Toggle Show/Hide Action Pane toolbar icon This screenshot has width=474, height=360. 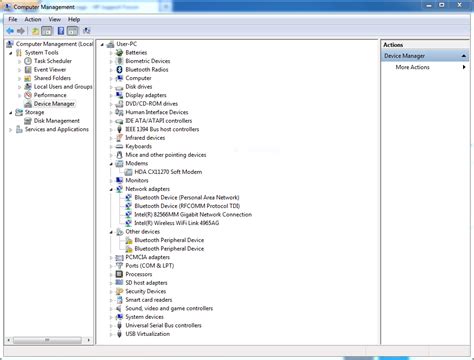coord(72,31)
